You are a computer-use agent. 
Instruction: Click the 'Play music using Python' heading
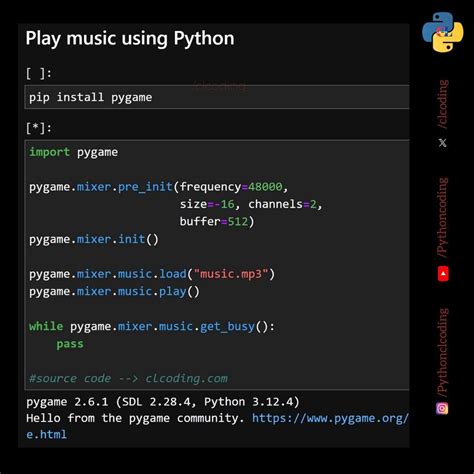[130, 38]
